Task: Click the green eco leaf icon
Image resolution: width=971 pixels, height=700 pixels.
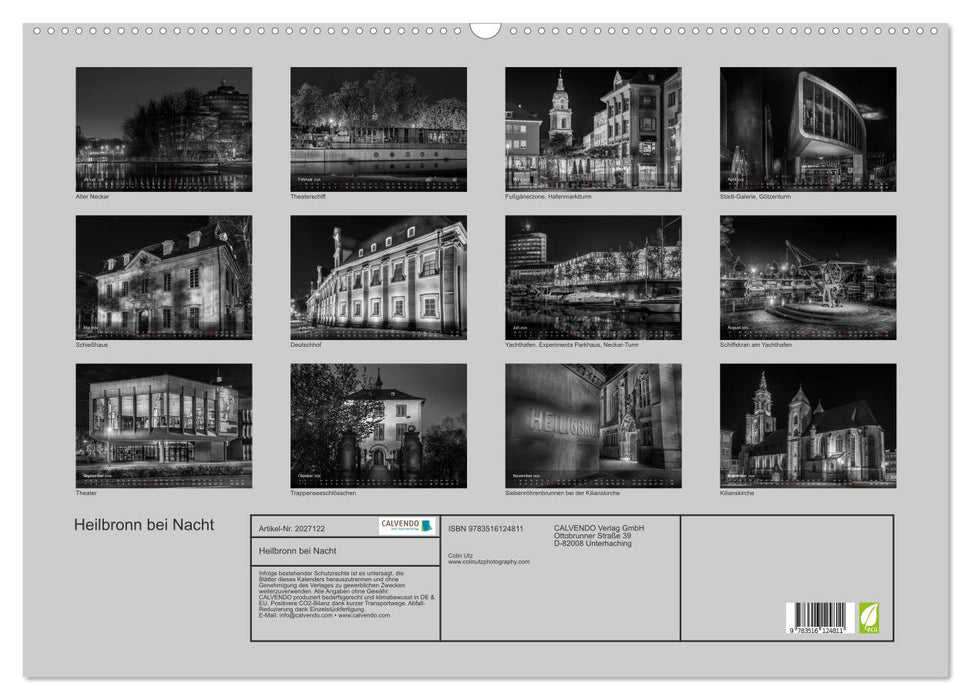Action: (x=868, y=616)
